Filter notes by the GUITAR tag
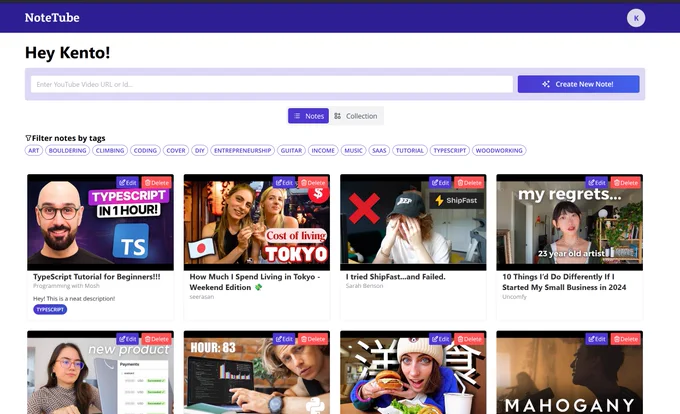 coord(291,150)
